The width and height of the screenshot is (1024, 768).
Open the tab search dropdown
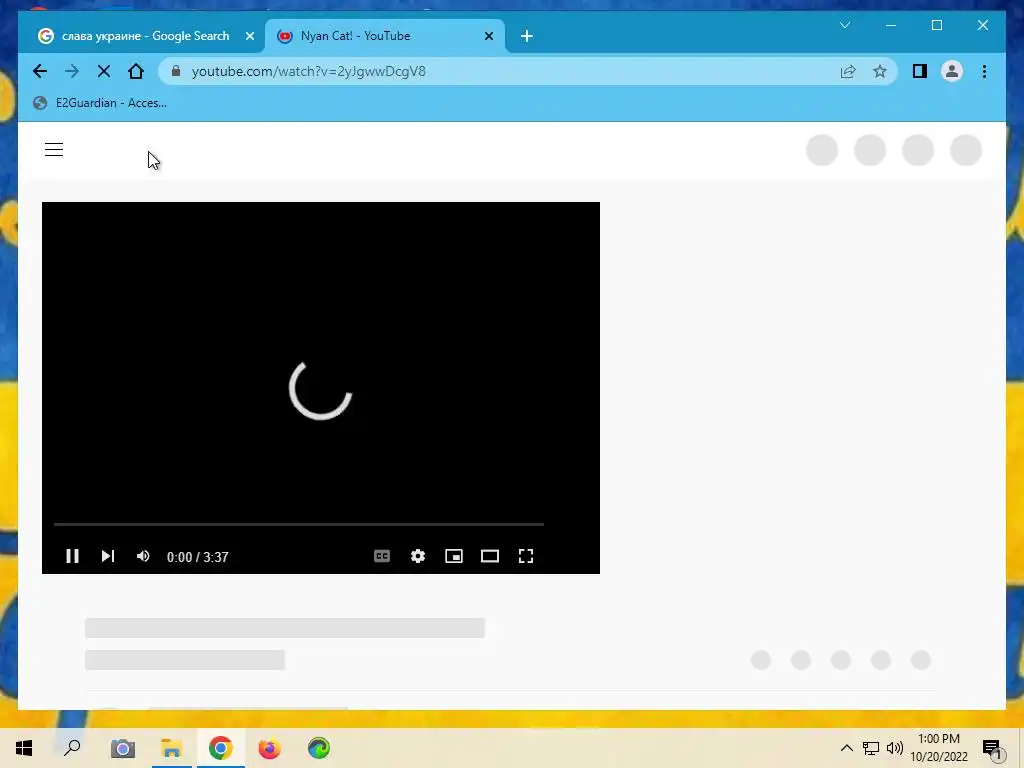click(845, 25)
